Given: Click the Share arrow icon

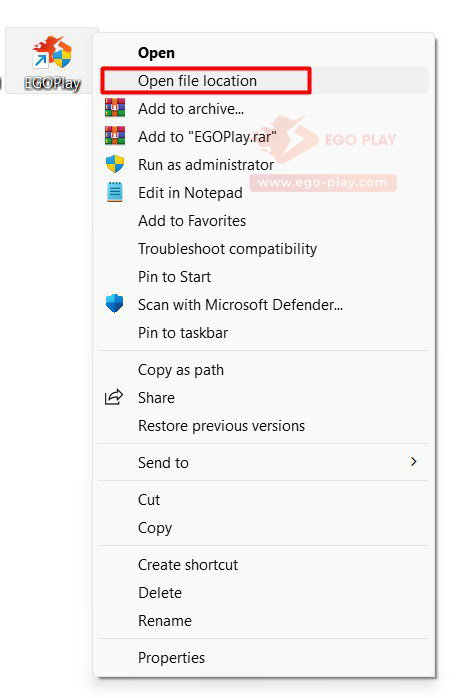Looking at the screenshot, I should point(114,397).
